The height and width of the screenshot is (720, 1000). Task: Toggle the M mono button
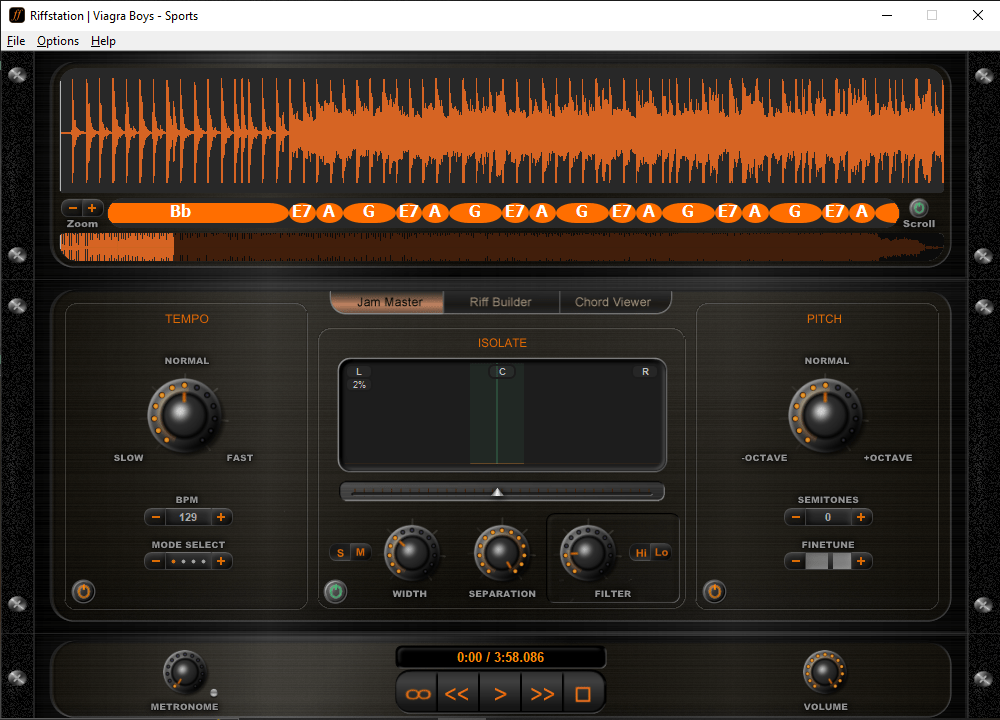click(x=360, y=553)
